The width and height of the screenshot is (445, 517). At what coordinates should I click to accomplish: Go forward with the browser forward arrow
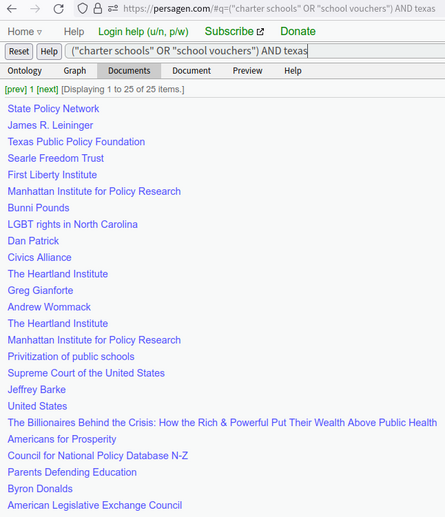click(x=35, y=9)
